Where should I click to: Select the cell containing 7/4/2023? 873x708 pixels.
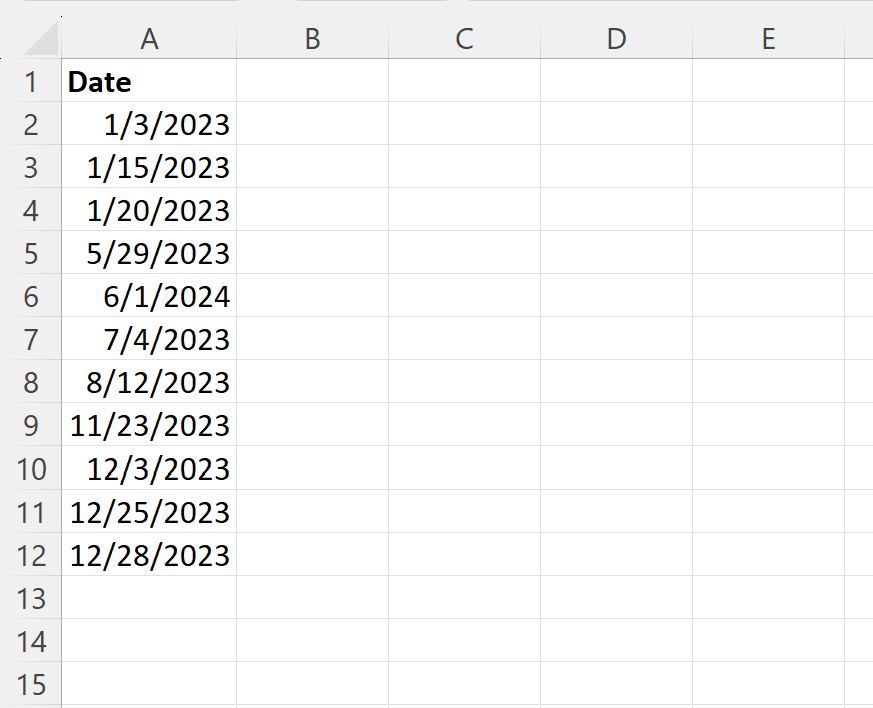pyautogui.click(x=149, y=339)
